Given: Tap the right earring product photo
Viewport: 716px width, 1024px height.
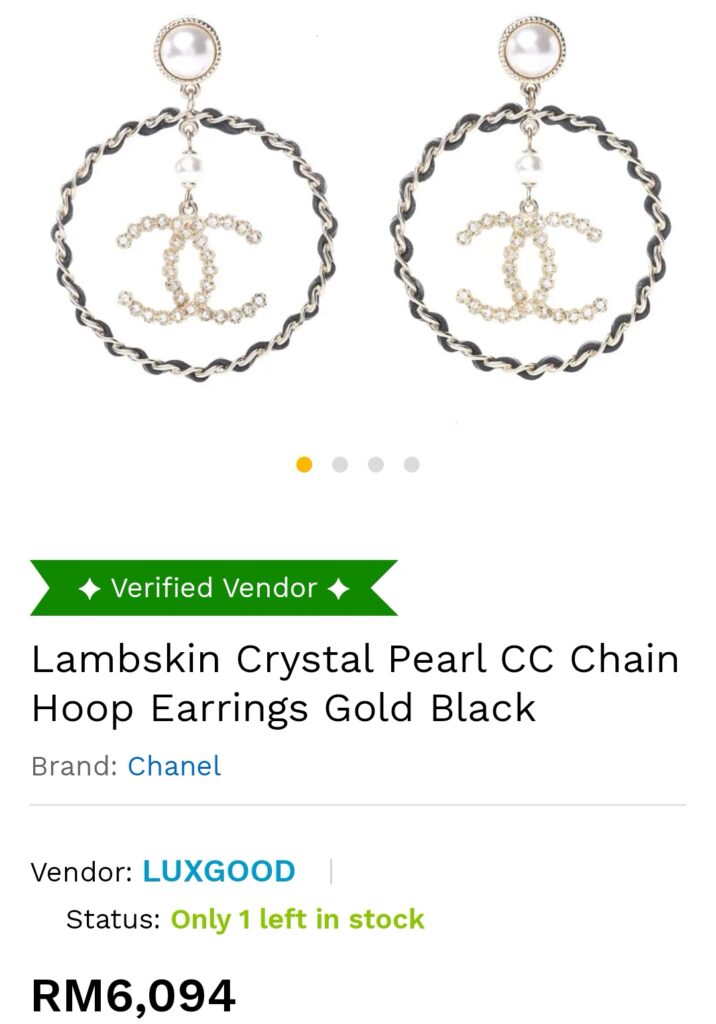Looking at the screenshot, I should pyautogui.click(x=531, y=199).
